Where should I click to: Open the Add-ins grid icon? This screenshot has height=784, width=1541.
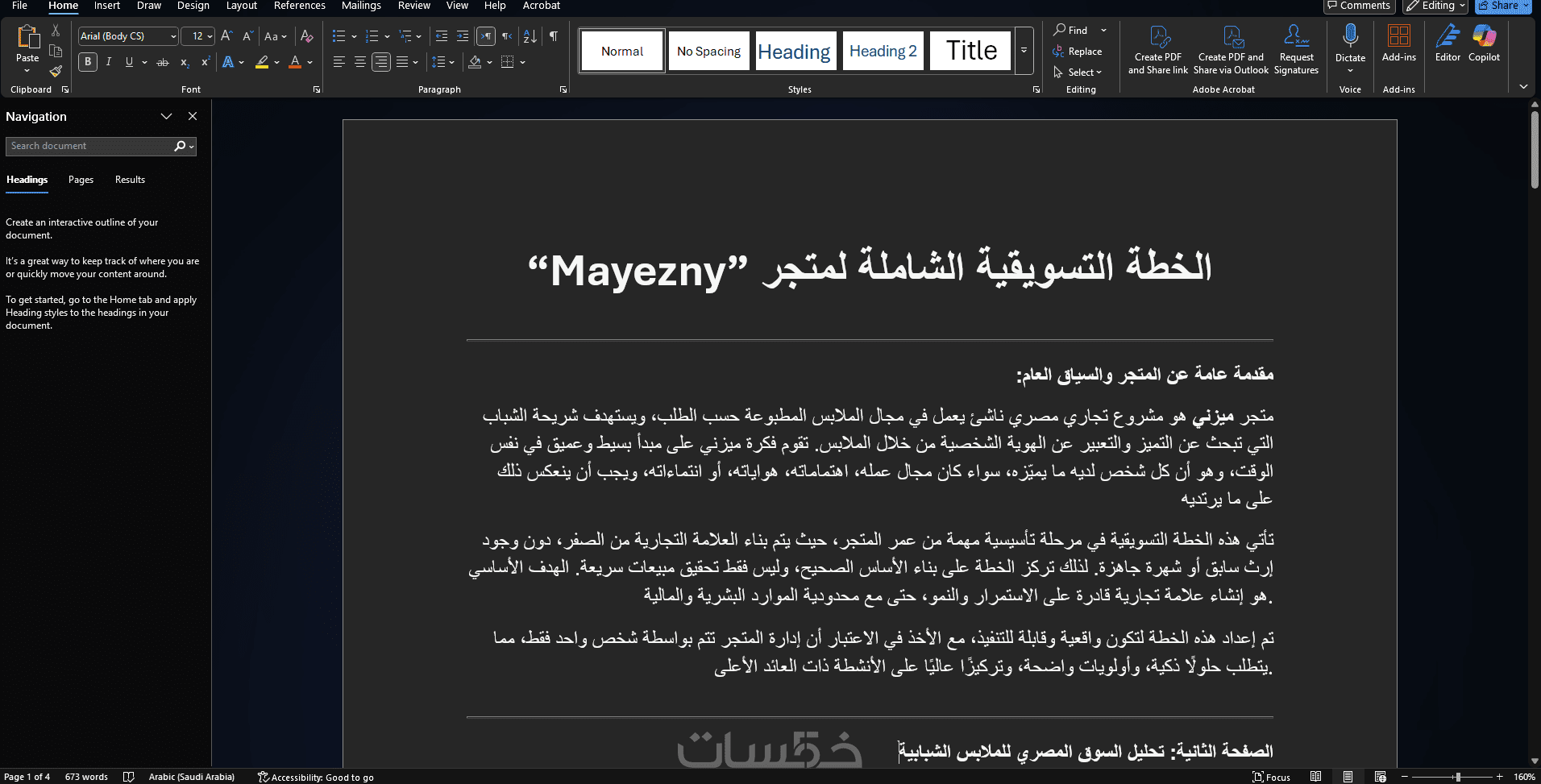1398,36
